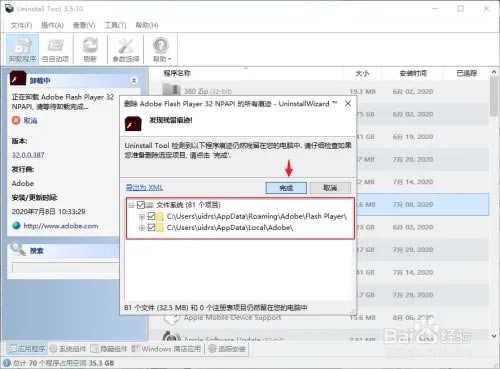Close the UninstallWizard dialog
The width and height of the screenshot is (500, 369).
pyautogui.click(x=348, y=104)
